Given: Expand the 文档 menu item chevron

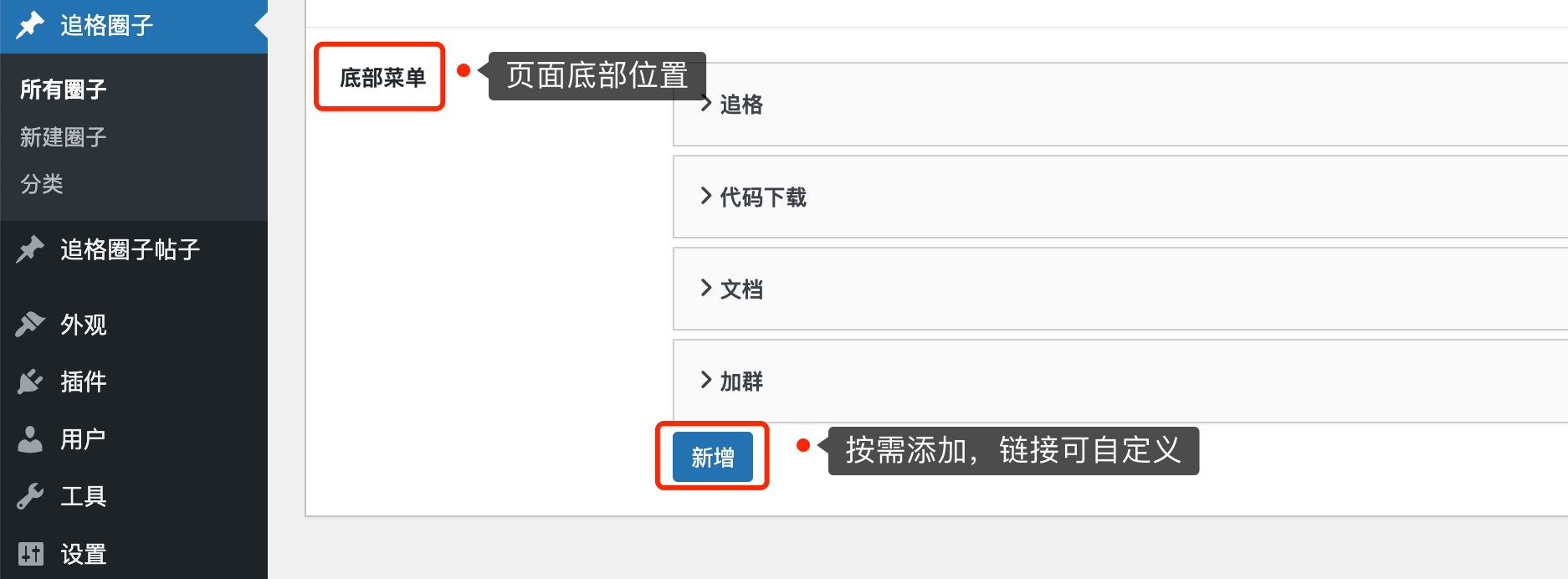Looking at the screenshot, I should tap(706, 289).
